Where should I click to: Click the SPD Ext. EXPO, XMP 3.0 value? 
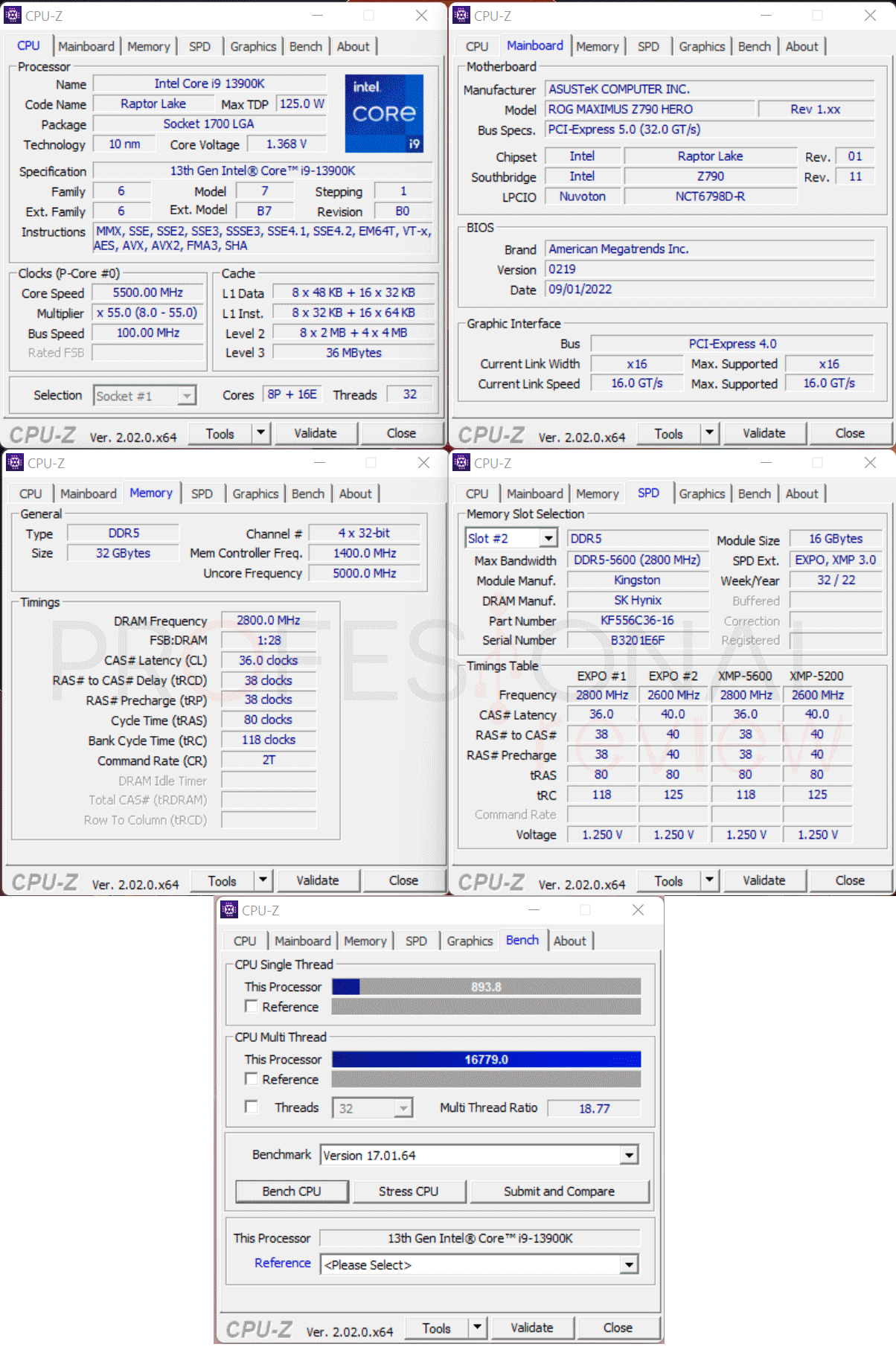836,560
